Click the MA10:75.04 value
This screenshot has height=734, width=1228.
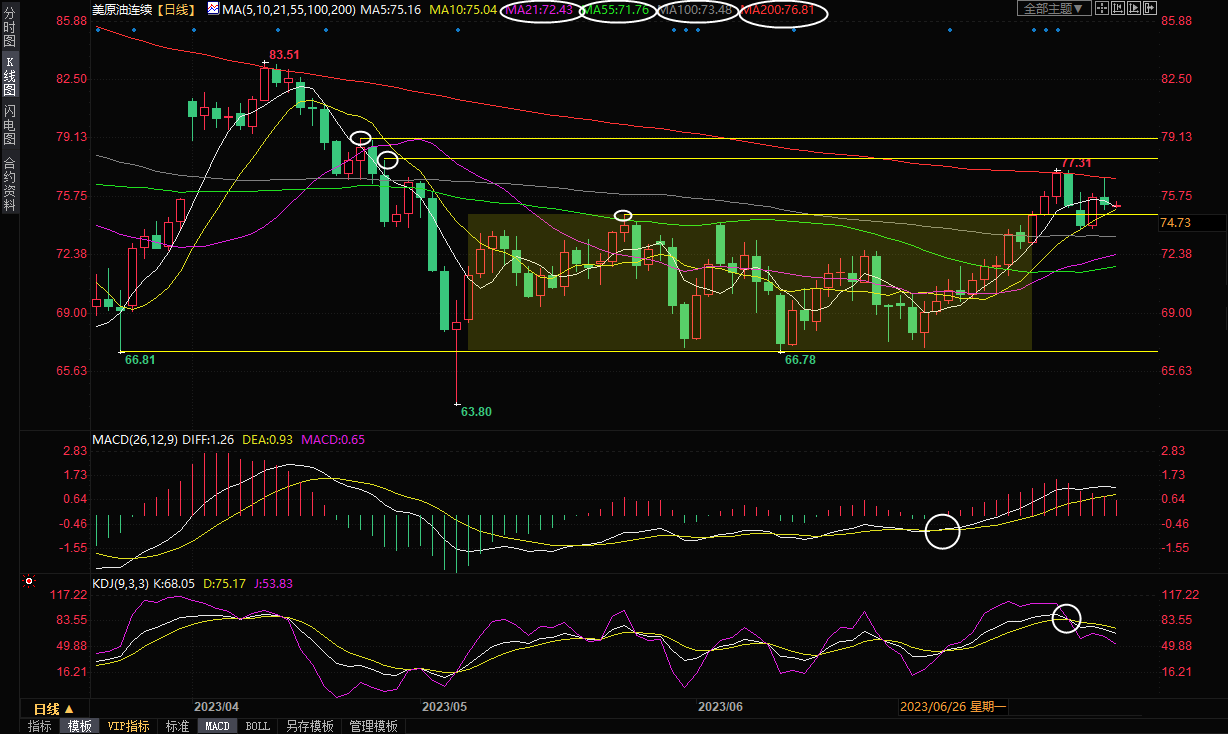464,9
